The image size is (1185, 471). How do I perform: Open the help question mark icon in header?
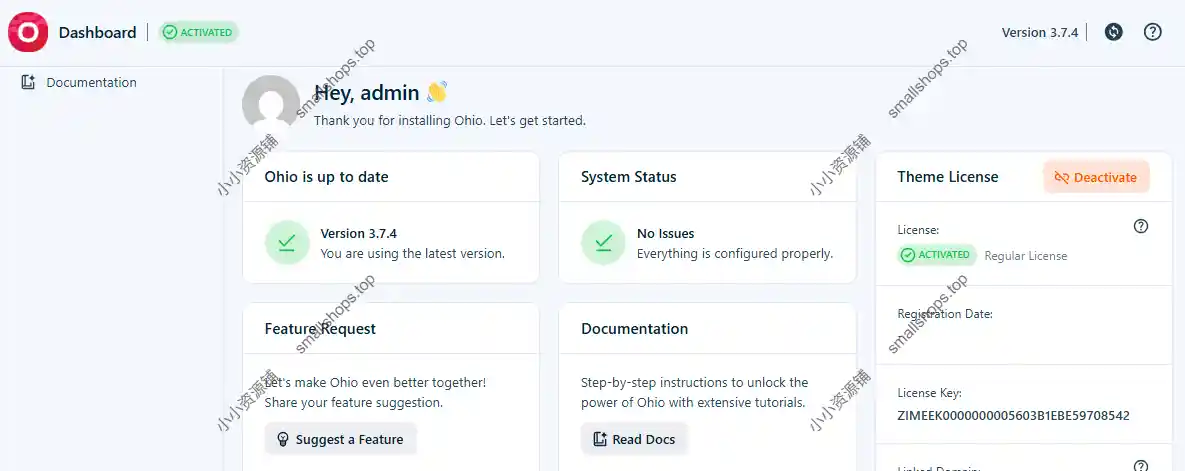(x=1152, y=32)
